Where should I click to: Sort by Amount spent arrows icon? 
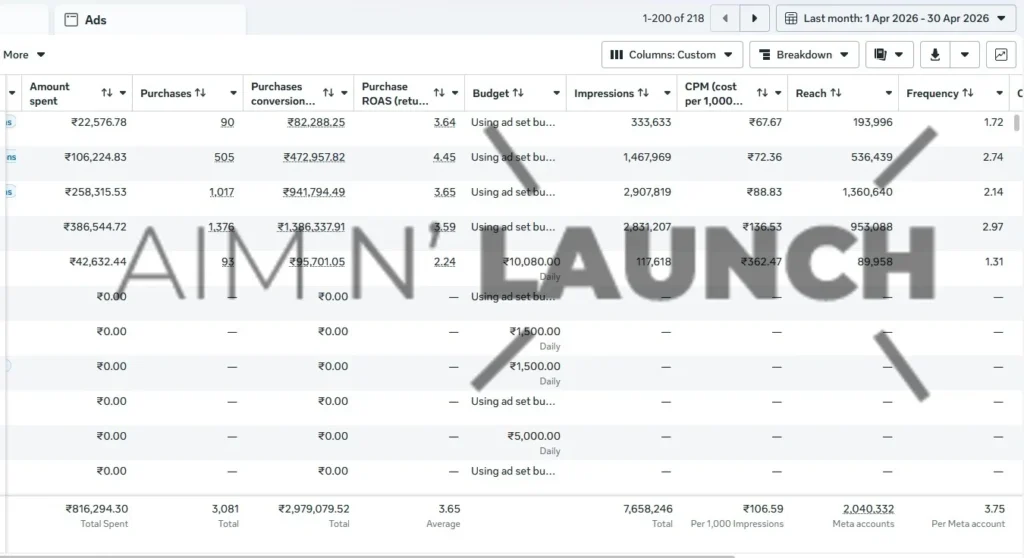[106, 93]
